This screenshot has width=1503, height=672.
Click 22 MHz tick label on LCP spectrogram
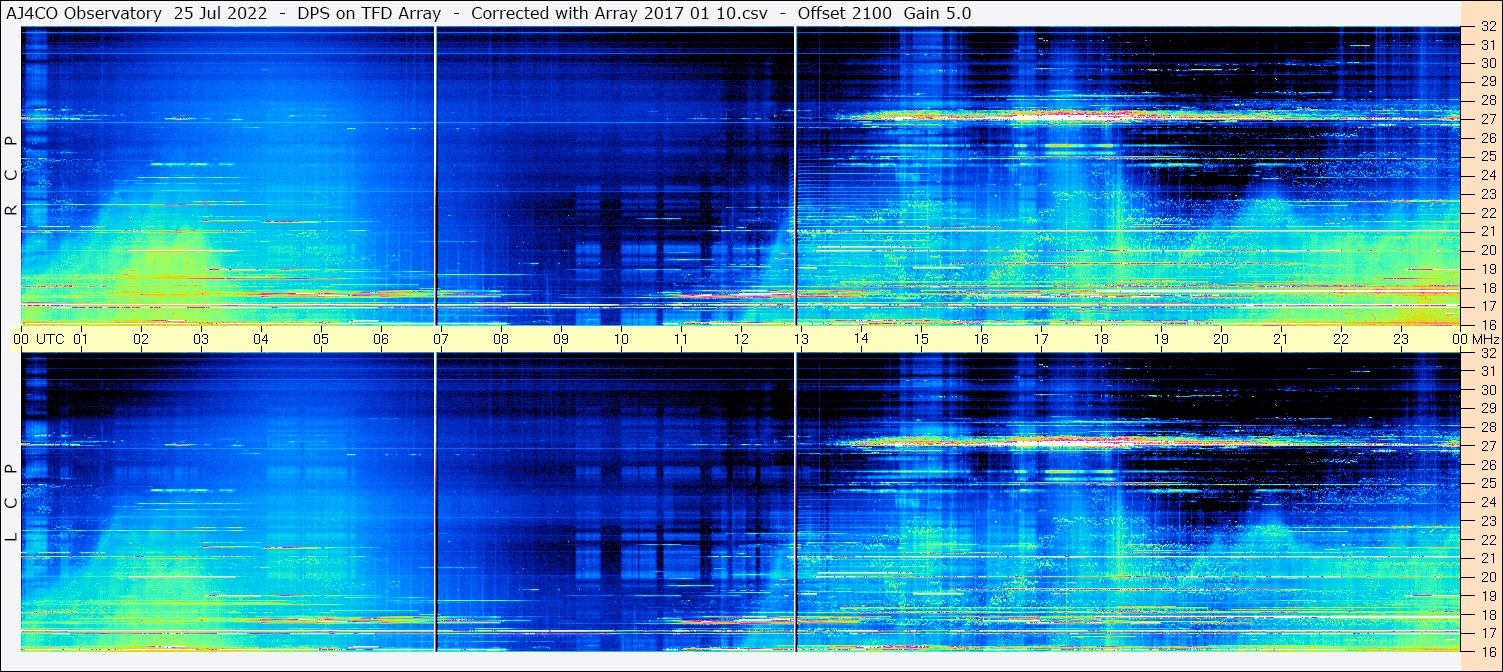click(1487, 540)
